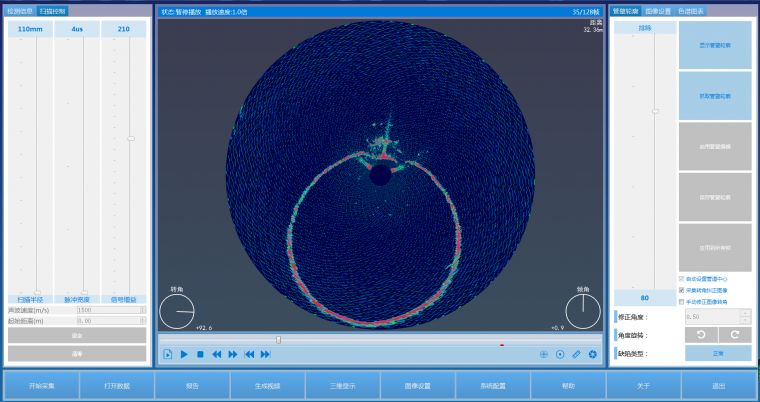The height and width of the screenshot is (402, 760).
Task: Toggle the 手动修正图像转角 checkbox
Action: pos(682,301)
